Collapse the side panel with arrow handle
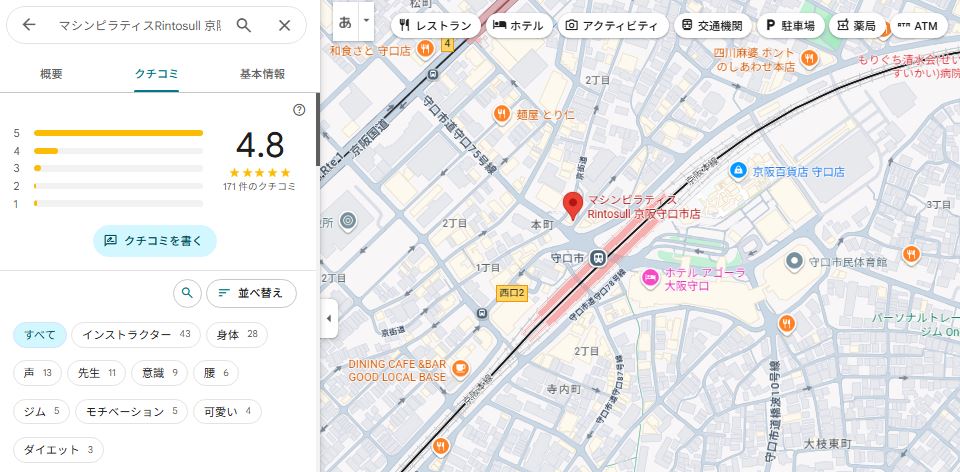960x472 pixels. [x=329, y=318]
